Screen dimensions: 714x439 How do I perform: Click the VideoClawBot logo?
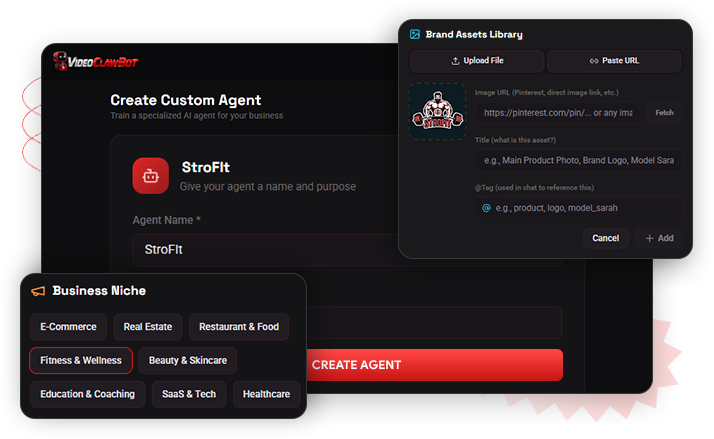[x=95, y=61]
